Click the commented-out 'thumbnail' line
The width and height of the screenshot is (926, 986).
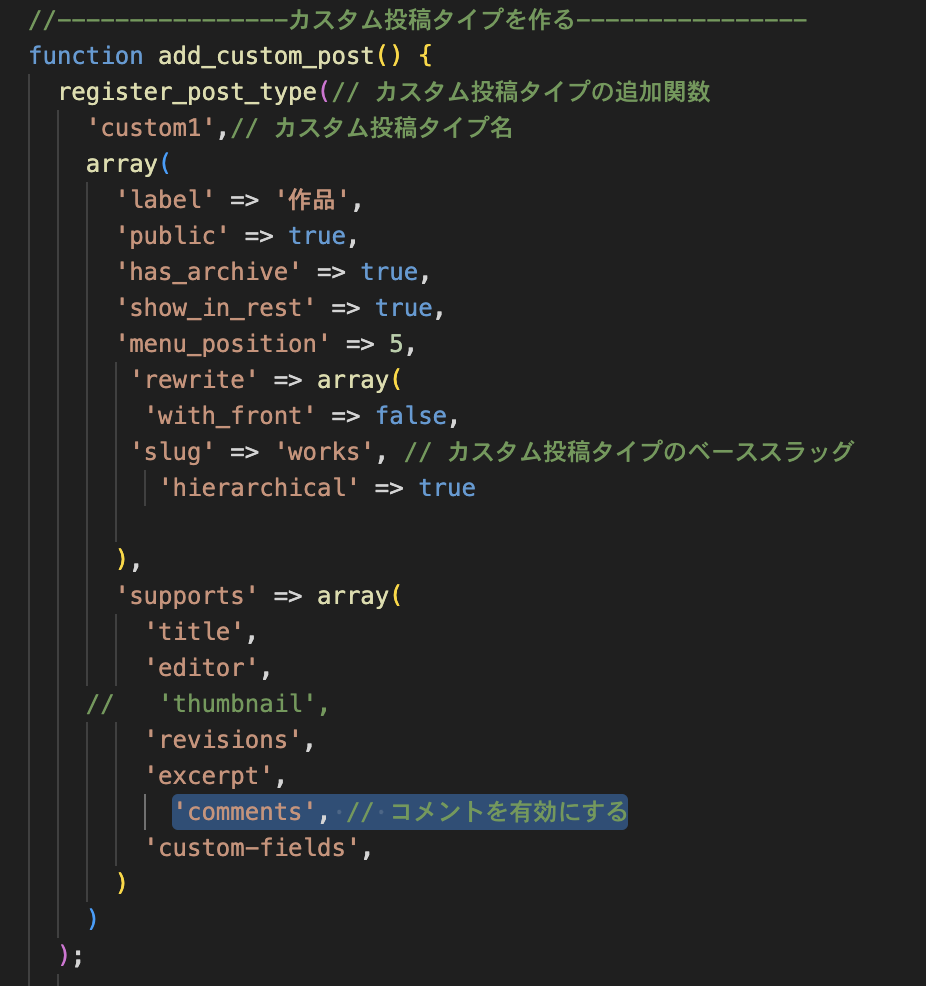(245, 704)
